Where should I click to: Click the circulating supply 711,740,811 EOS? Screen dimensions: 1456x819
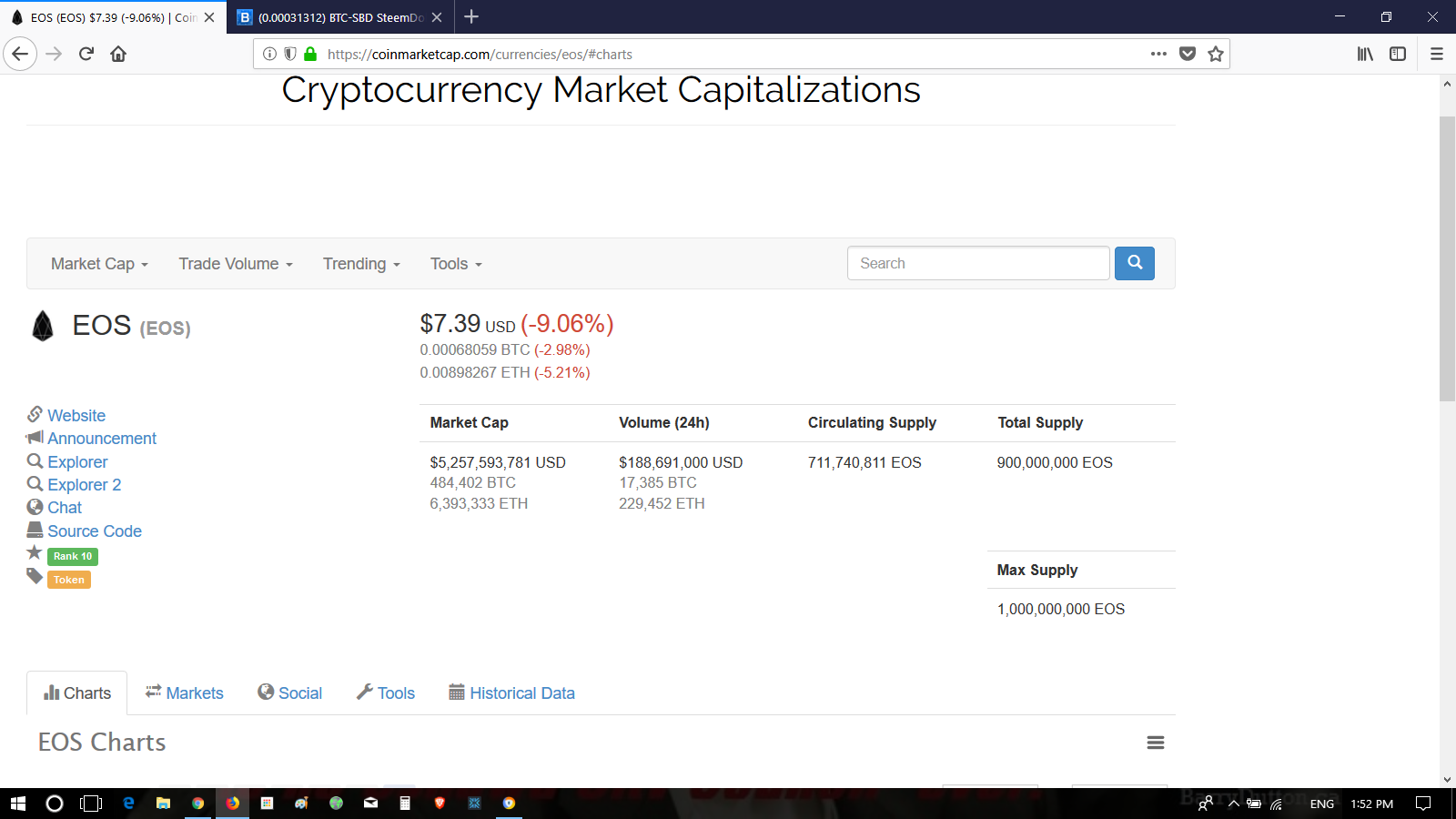click(864, 462)
